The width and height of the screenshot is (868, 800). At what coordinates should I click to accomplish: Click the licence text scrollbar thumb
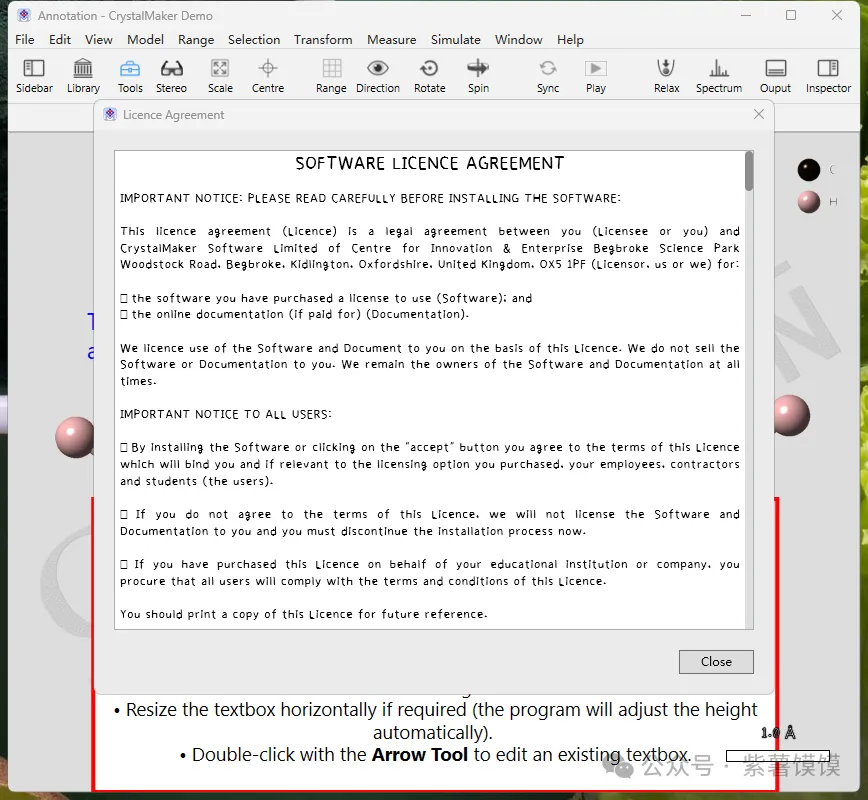coord(749,171)
